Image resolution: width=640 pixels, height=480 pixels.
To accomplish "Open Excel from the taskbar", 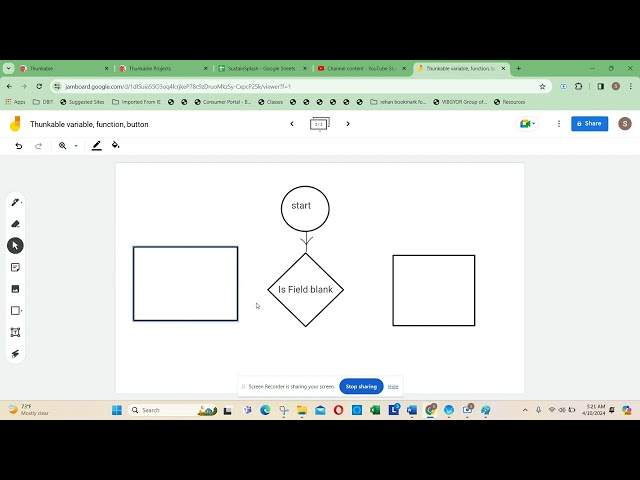I will (375, 410).
